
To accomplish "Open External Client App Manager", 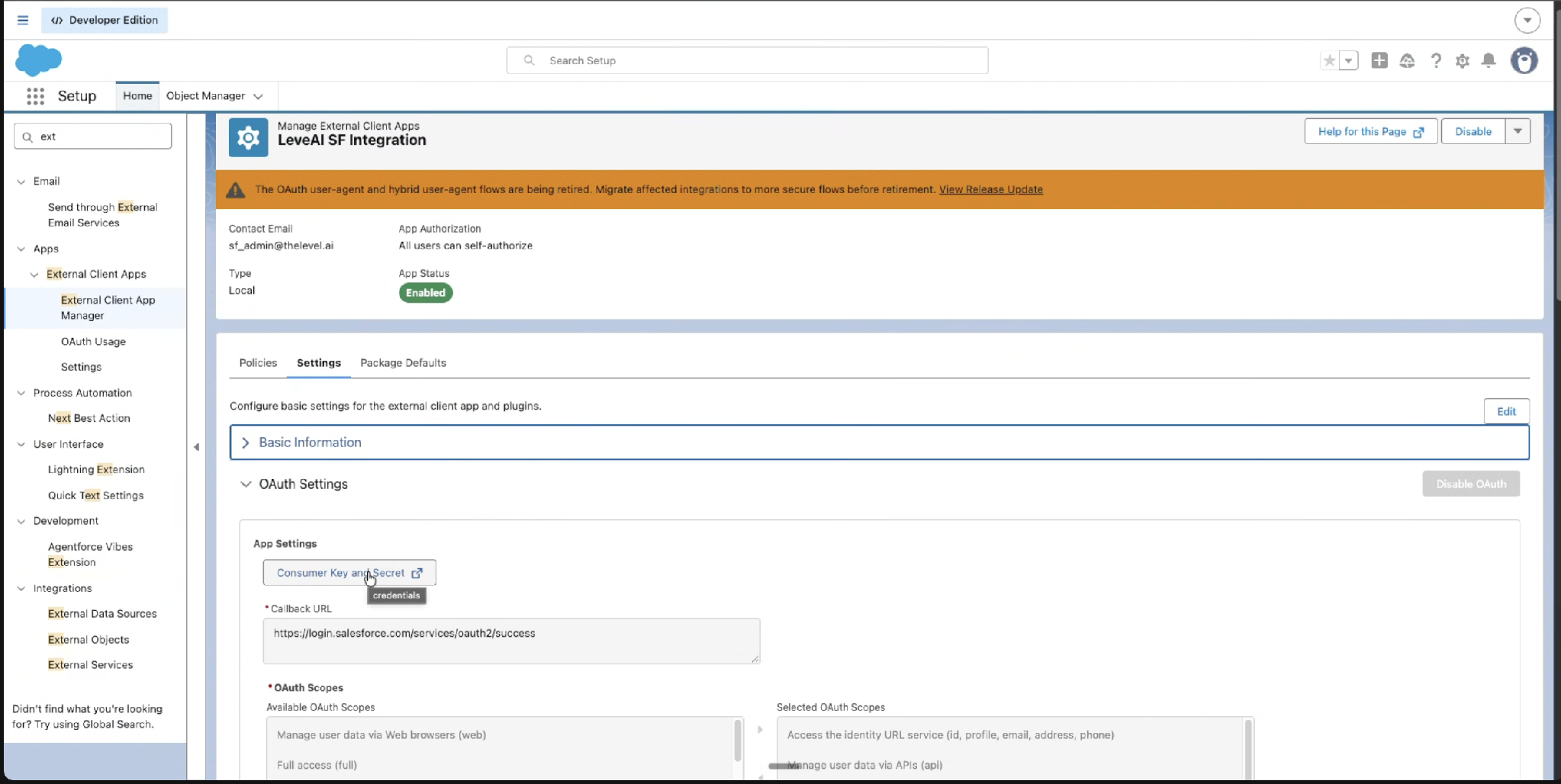I will click(108, 308).
